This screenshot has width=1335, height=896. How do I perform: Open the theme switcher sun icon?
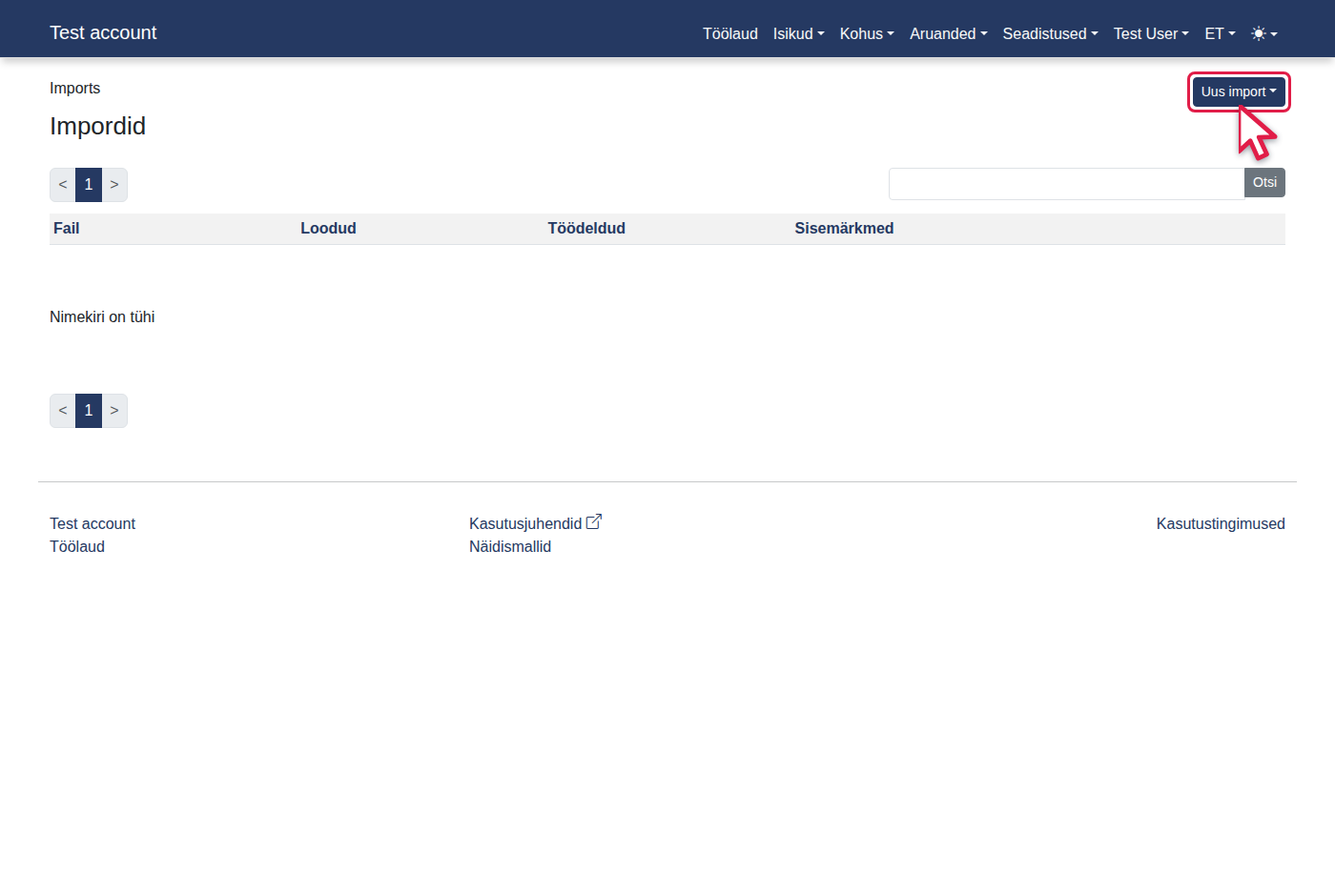[x=1263, y=33]
